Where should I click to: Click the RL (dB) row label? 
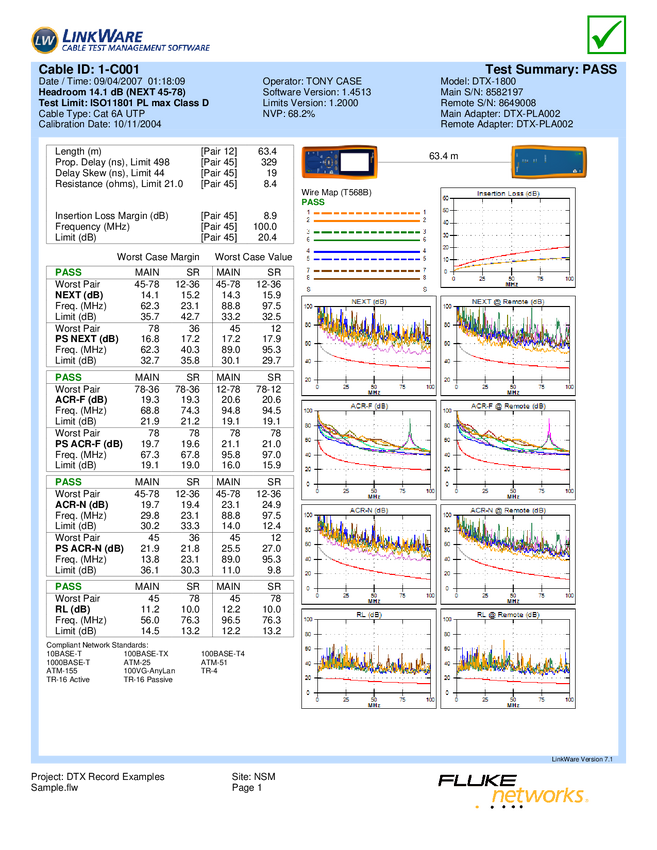[73, 609]
